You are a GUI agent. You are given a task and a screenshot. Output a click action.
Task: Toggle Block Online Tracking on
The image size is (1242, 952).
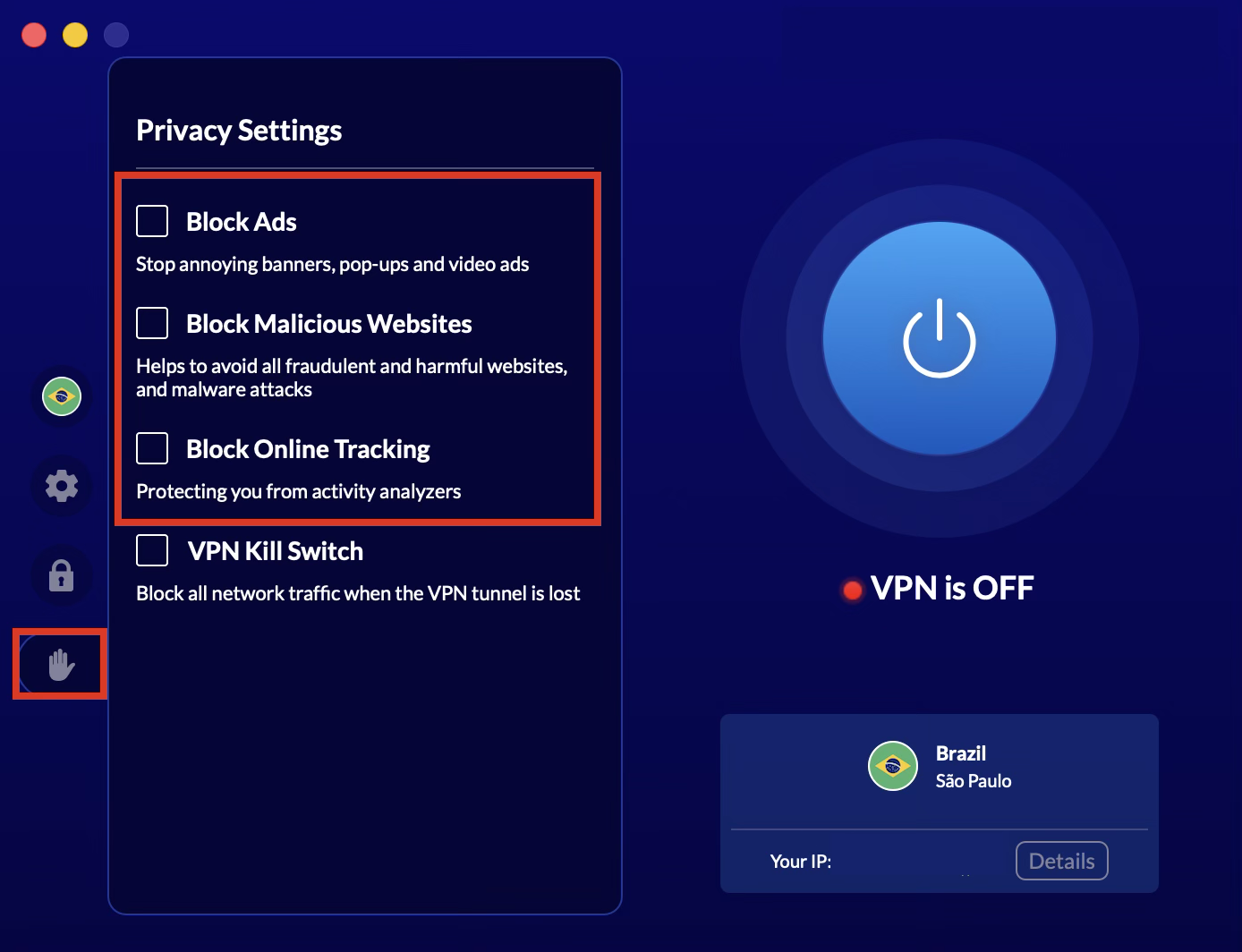coord(152,447)
